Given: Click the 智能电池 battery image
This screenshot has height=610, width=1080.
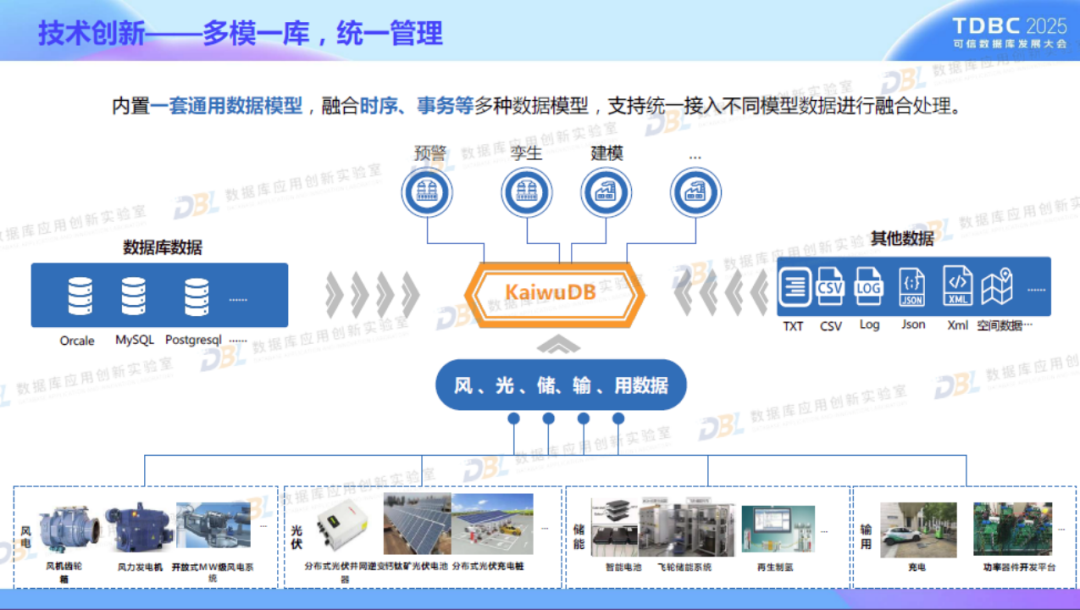Looking at the screenshot, I should point(615,528).
